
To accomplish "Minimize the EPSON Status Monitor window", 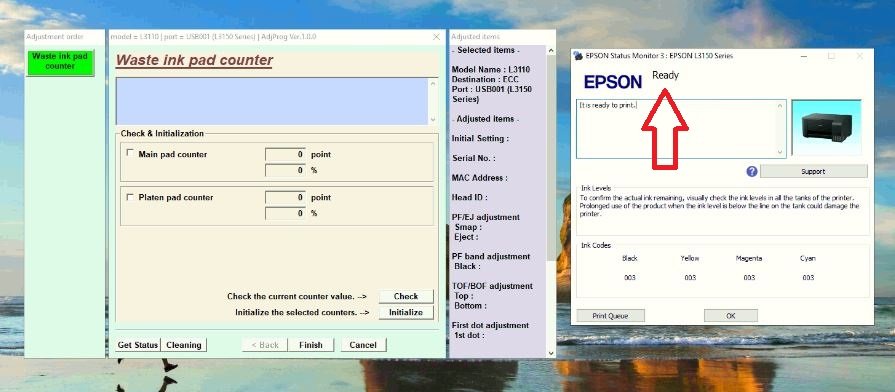I will pos(804,56).
